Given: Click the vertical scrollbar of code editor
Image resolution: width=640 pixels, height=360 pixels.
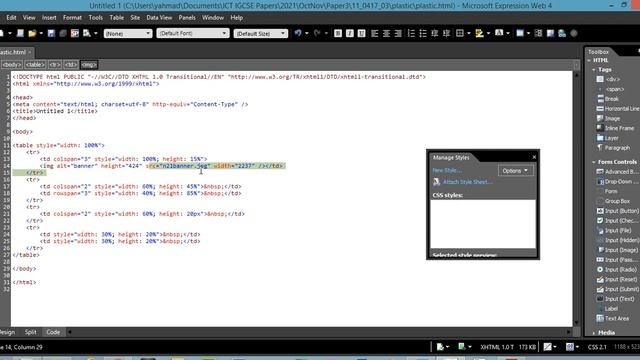Looking at the screenshot, I should pos(576,198).
